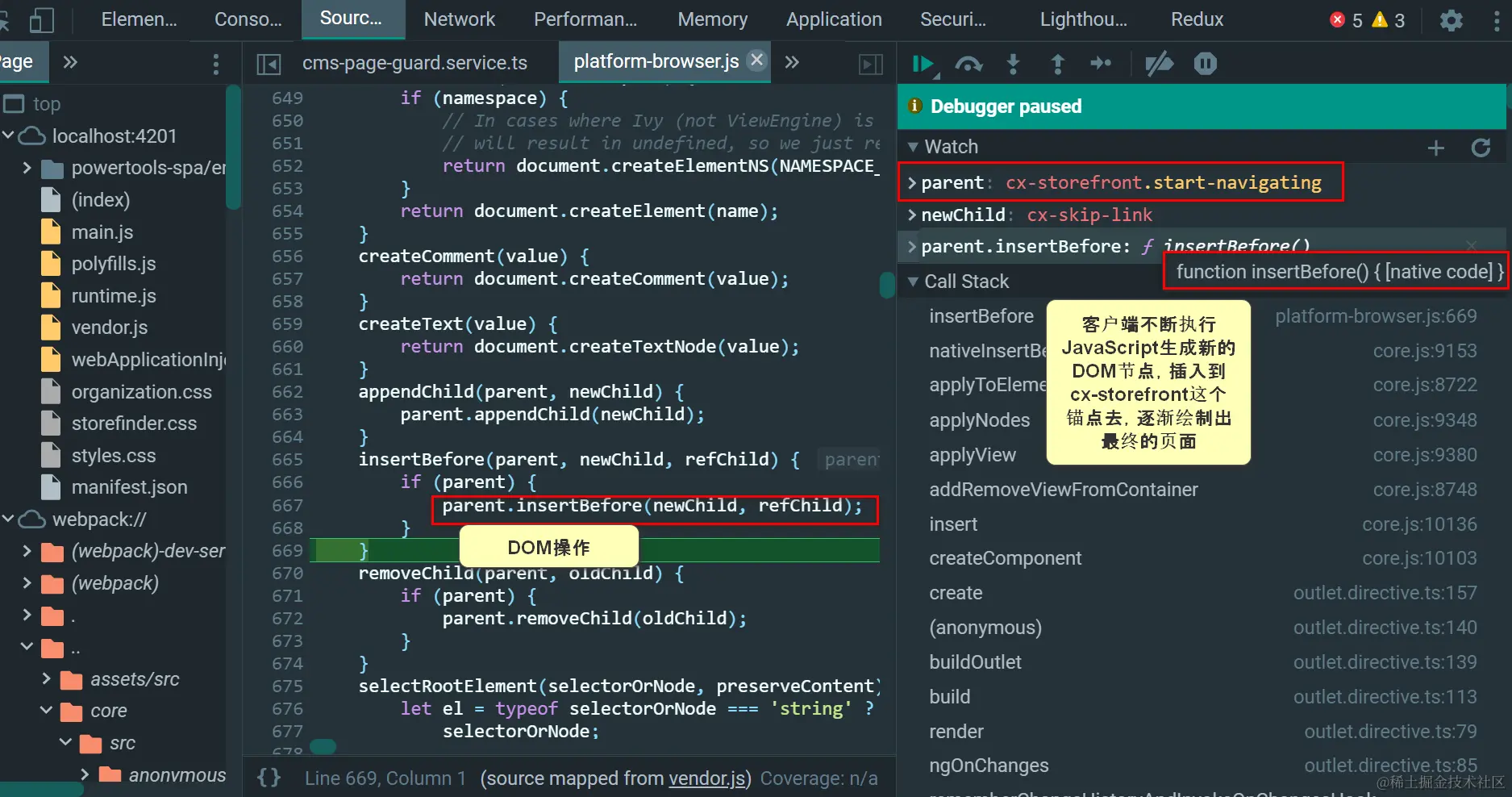
Task: Click the warnings count indicator
Action: tap(1389, 20)
